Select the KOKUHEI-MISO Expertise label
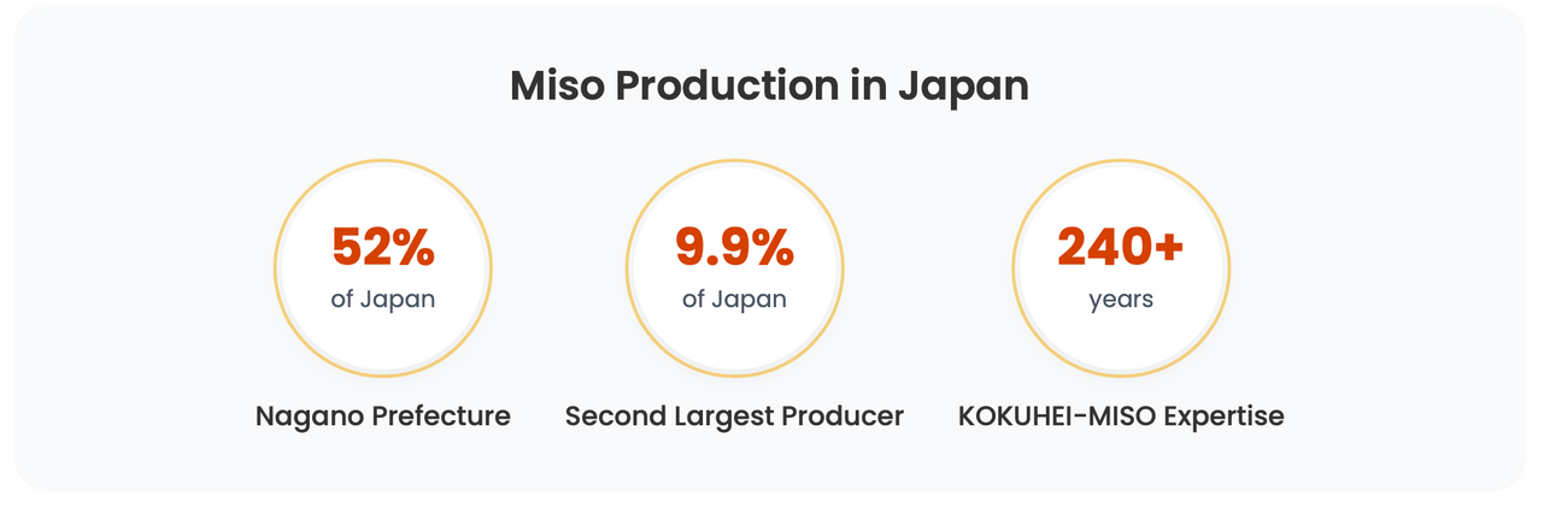Image resolution: width=1544 pixels, height=508 pixels. click(x=1121, y=416)
